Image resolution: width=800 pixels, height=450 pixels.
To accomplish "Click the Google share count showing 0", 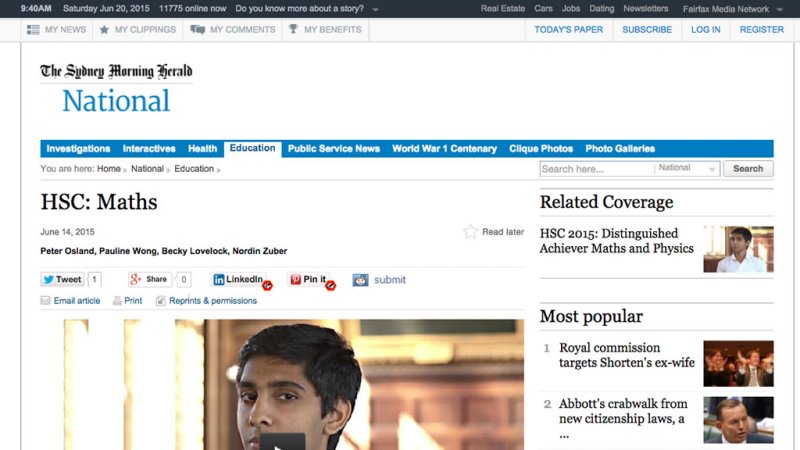I will pos(184,279).
